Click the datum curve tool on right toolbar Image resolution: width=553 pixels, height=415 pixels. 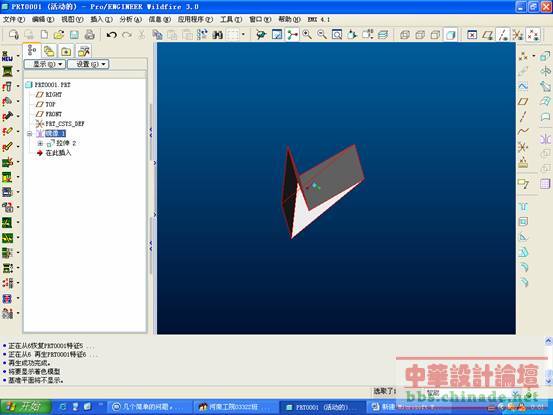pyautogui.click(x=523, y=132)
